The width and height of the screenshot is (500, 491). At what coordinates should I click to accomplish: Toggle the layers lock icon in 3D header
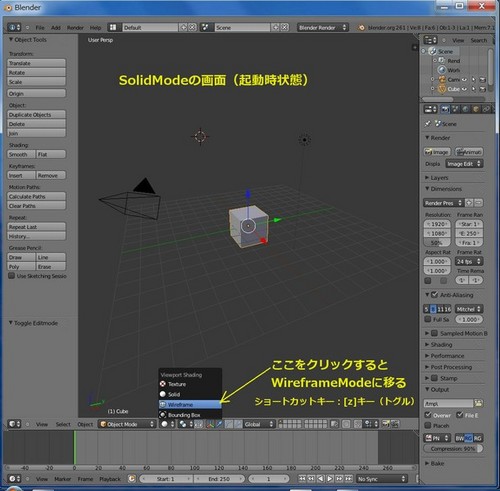tap(335, 424)
